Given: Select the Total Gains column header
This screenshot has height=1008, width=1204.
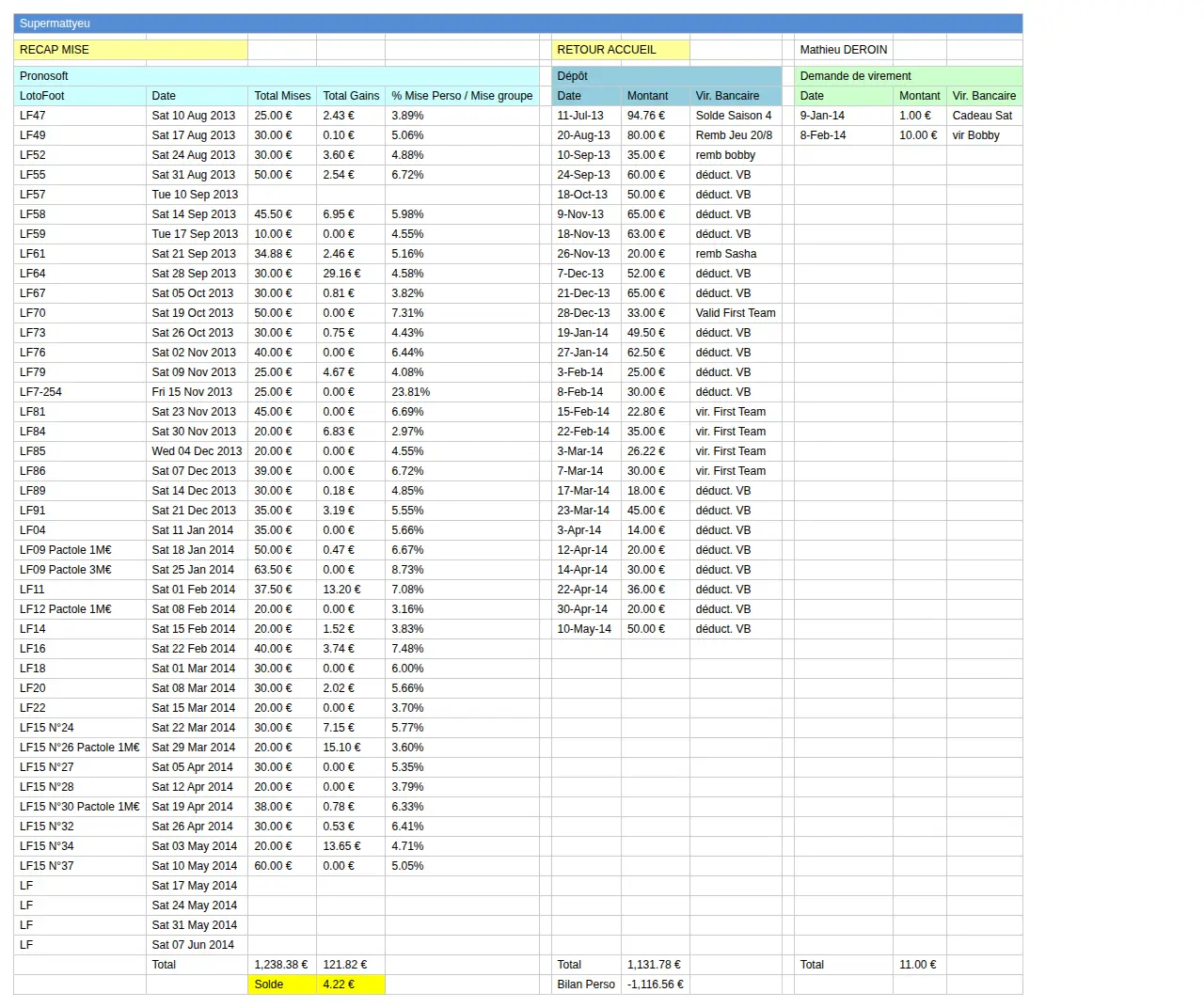Looking at the screenshot, I should point(351,96).
